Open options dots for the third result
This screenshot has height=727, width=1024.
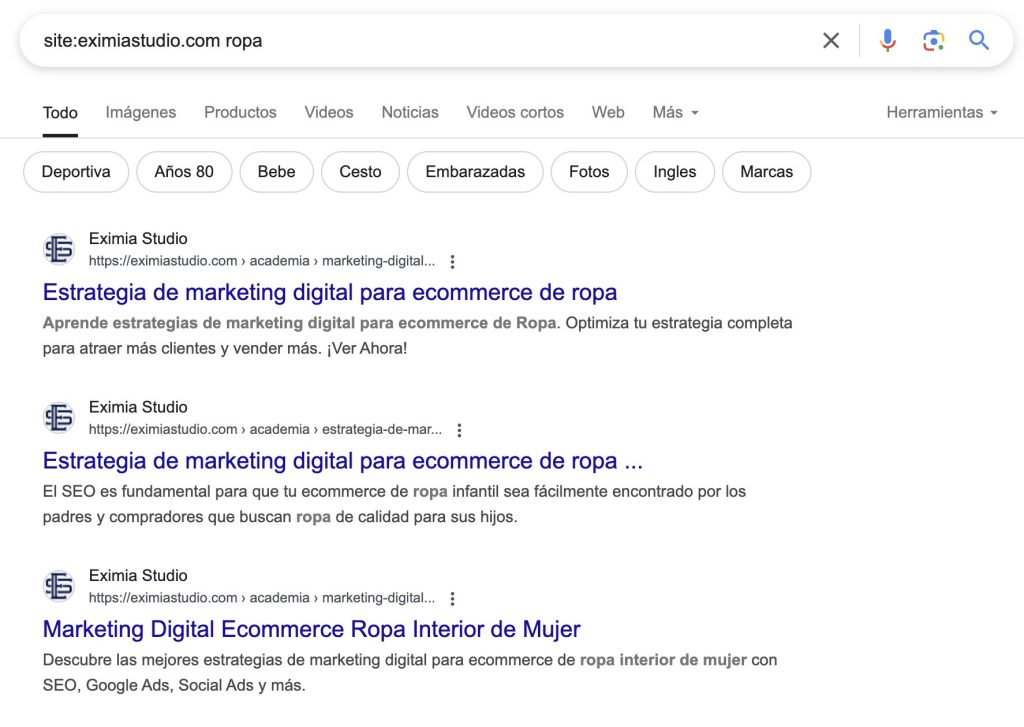tap(452, 599)
